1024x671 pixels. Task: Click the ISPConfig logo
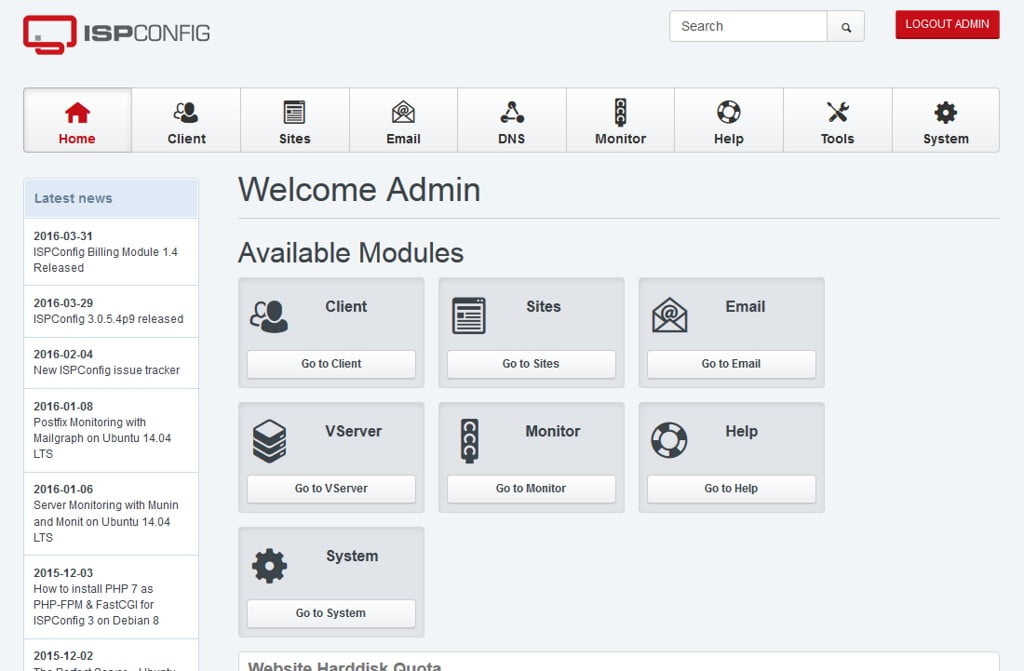[116, 33]
